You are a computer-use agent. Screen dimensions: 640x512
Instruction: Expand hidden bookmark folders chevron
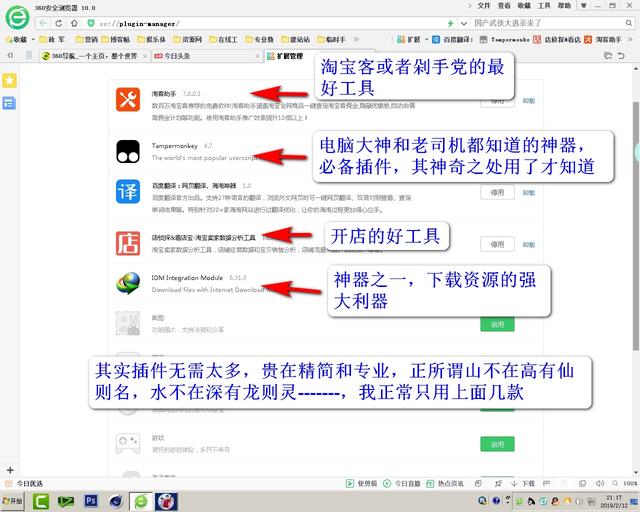(x=356, y=39)
